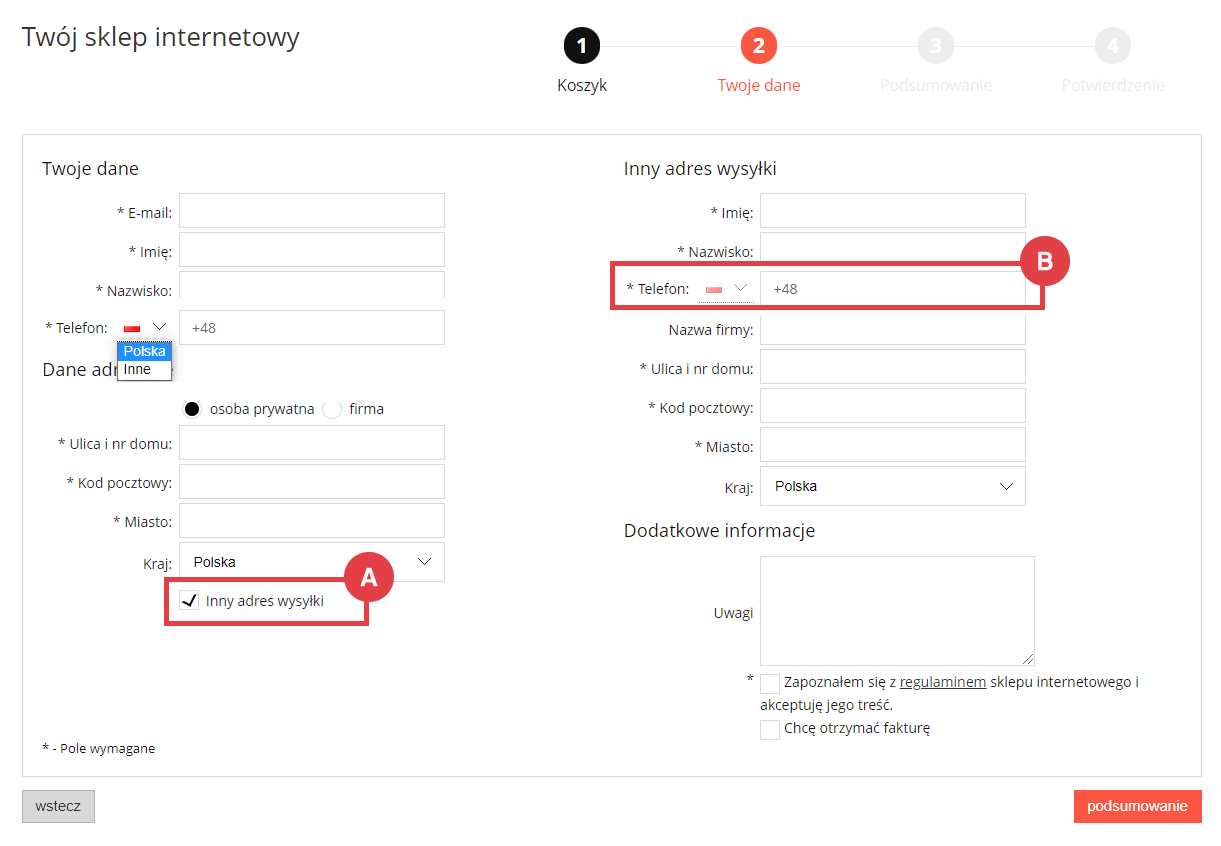This screenshot has height=846, width=1221.
Task: Select the osoba prywatna radio button
Action: pyautogui.click(x=193, y=409)
